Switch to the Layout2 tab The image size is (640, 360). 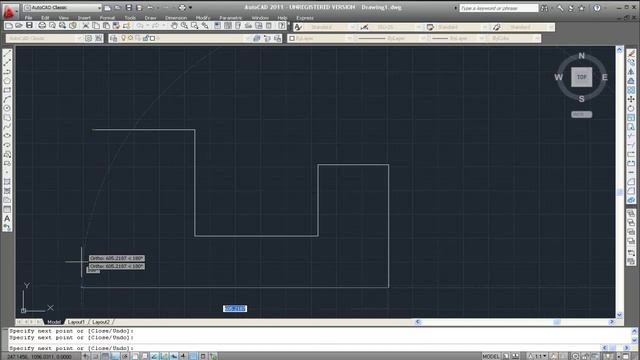click(101, 322)
